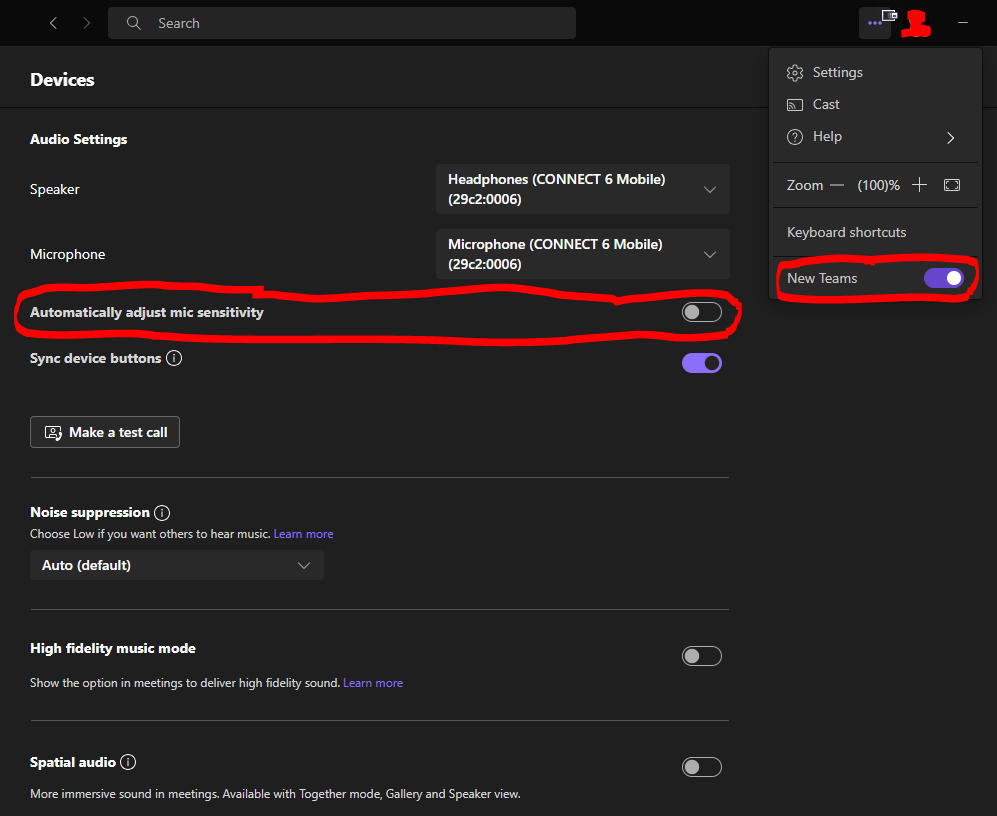Expand the Help submenu chevron
The height and width of the screenshot is (816, 997).
(x=950, y=137)
